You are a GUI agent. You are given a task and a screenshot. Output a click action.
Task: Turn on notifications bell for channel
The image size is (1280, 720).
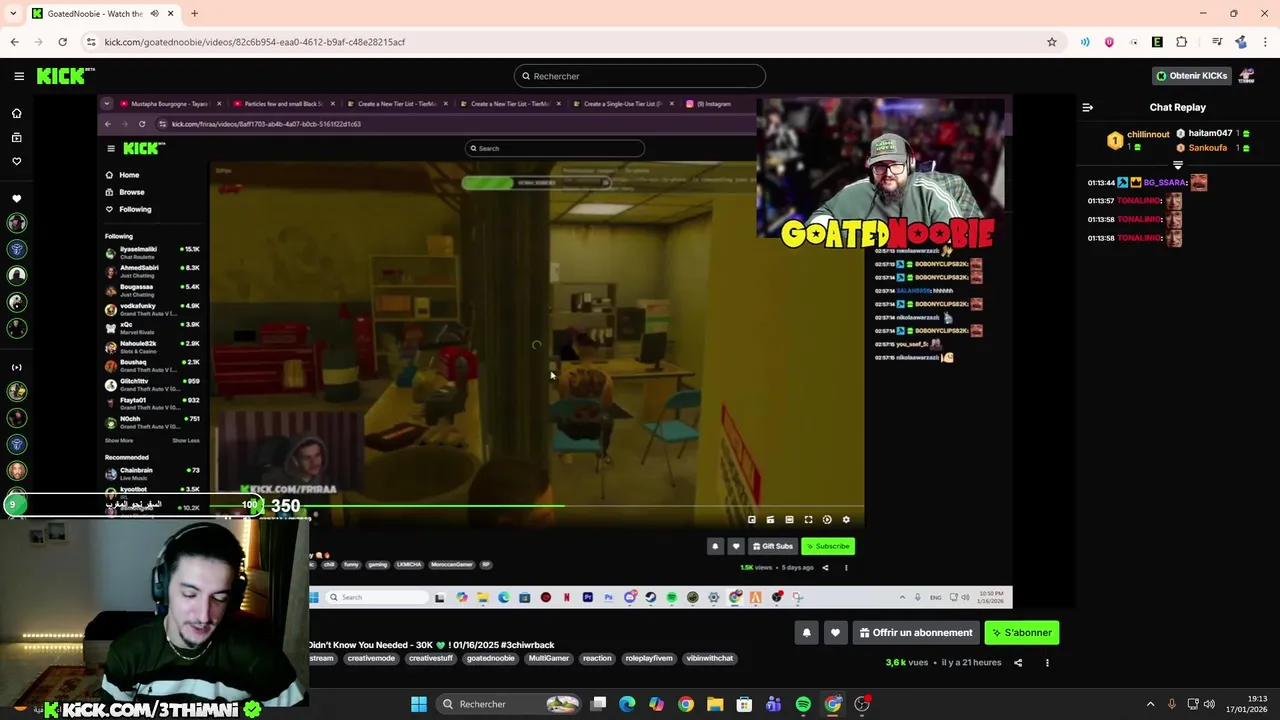pos(806,633)
